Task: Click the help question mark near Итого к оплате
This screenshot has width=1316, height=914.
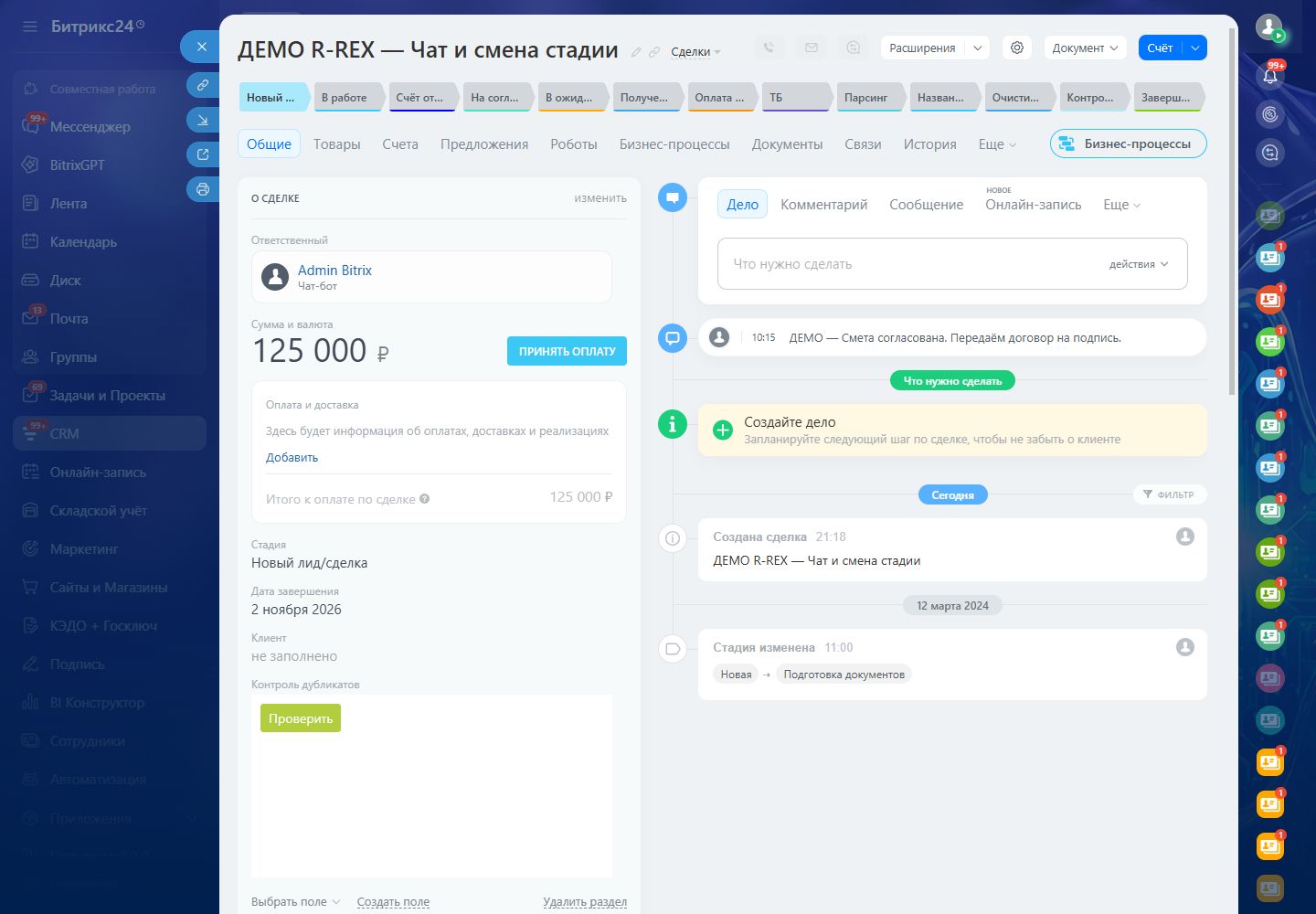Action: click(x=425, y=499)
